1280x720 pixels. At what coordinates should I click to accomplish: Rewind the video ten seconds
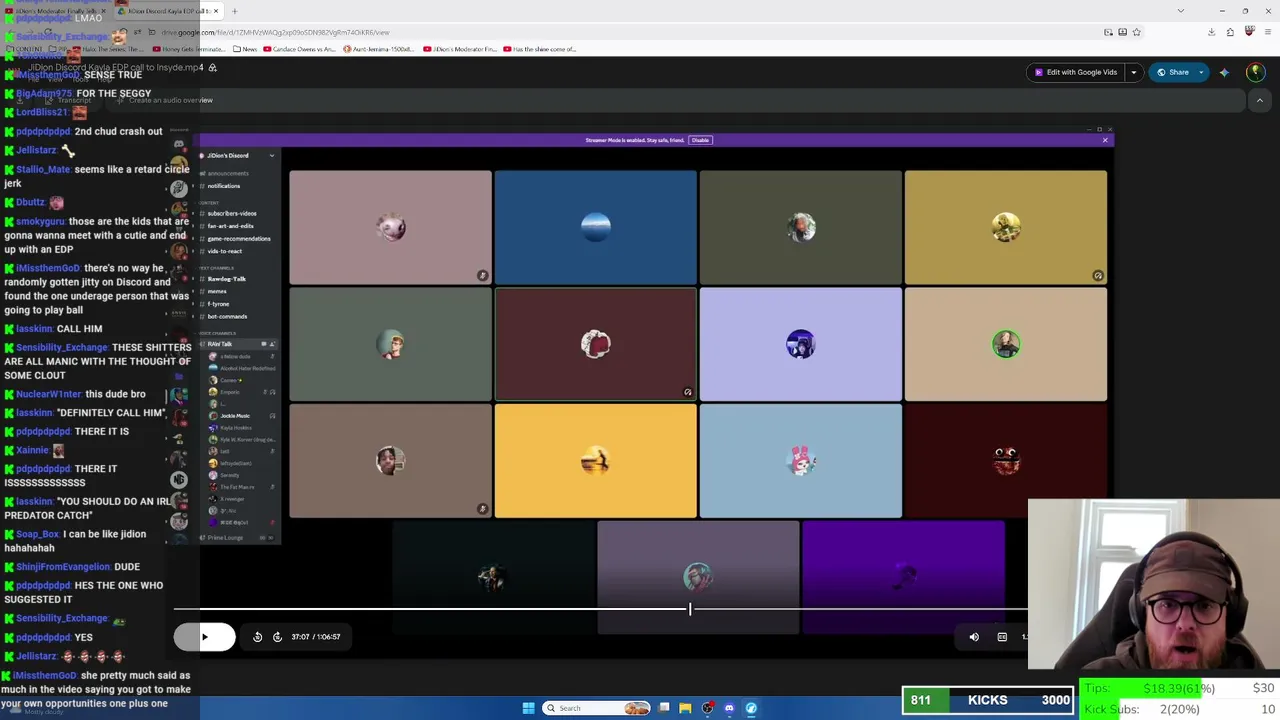click(x=257, y=637)
